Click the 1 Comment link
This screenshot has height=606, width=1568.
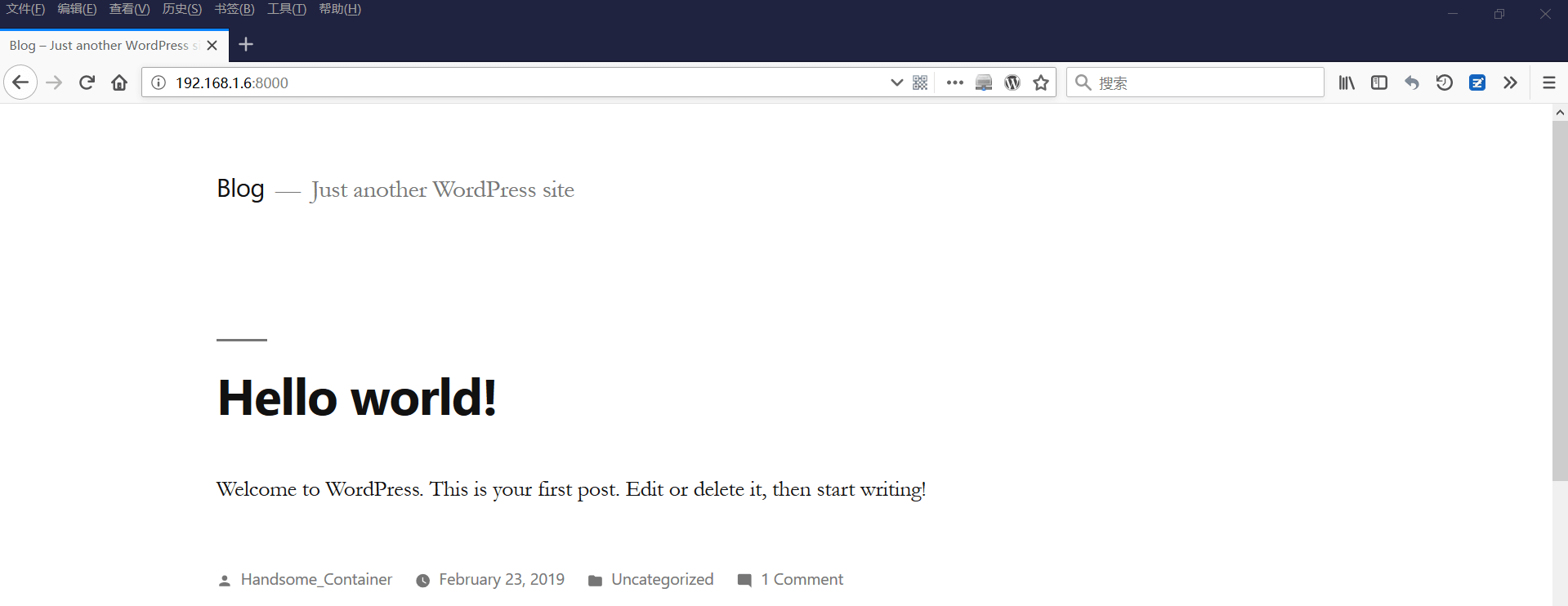coord(802,579)
